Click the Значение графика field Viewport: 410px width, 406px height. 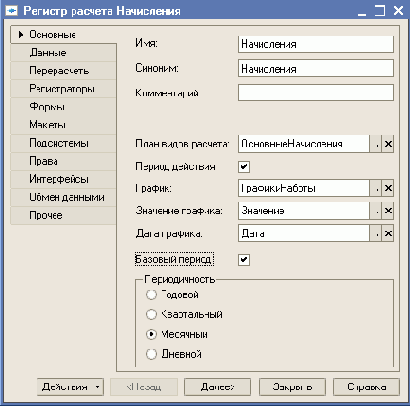click(304, 211)
